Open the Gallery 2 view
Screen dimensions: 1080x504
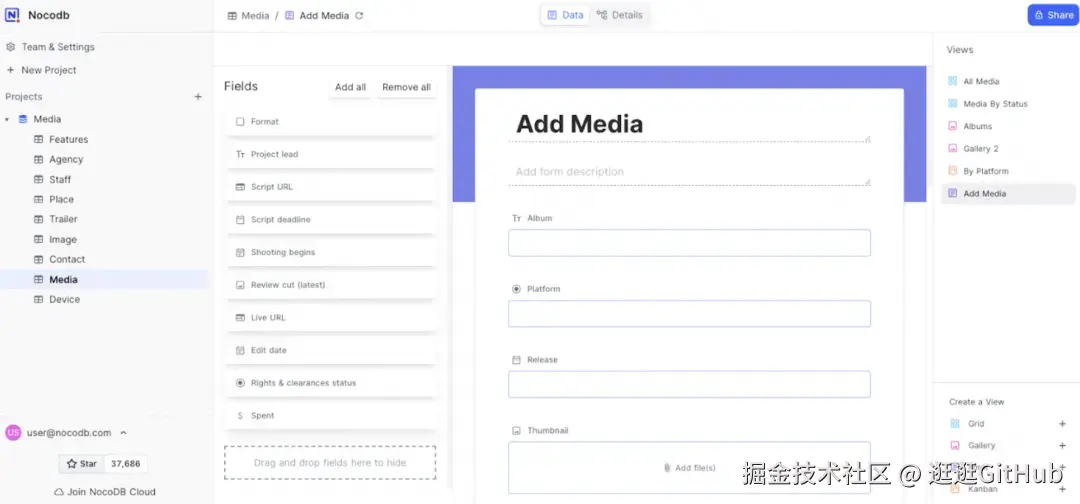[x=1008, y=149]
